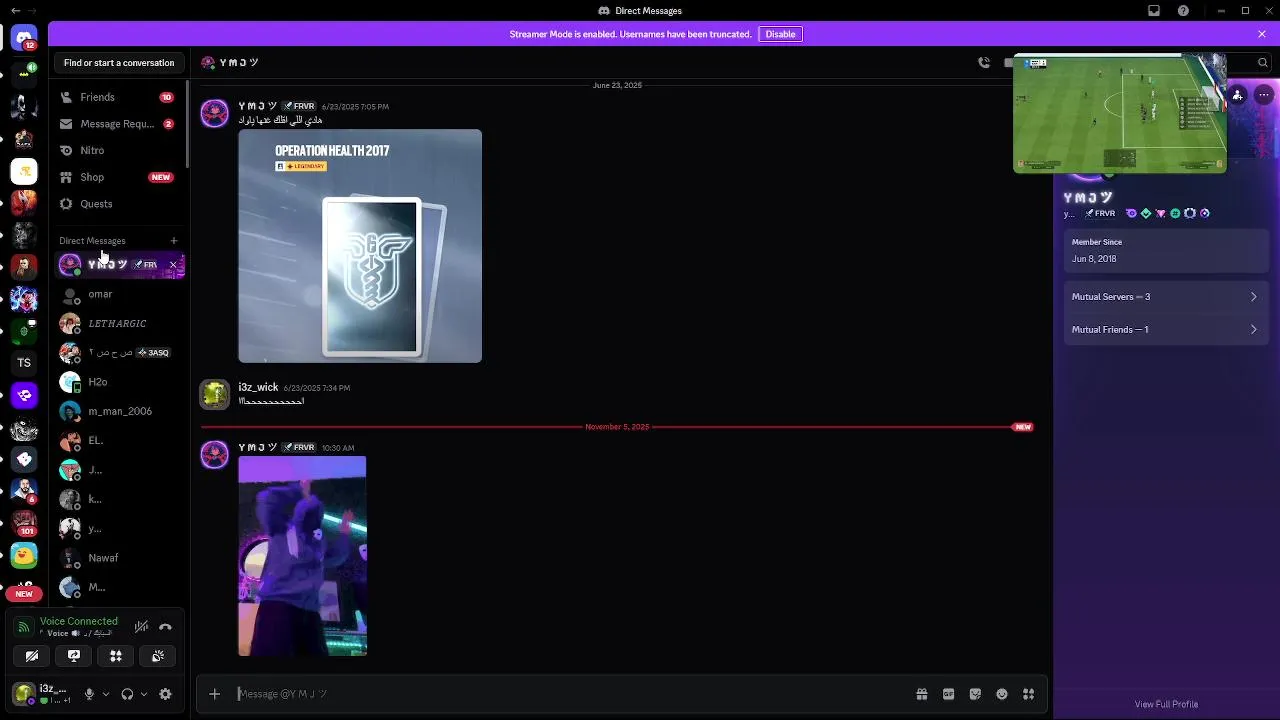Screen dimensions: 1280x720
Task: Open the server with 101 notification badge
Action: (24, 523)
